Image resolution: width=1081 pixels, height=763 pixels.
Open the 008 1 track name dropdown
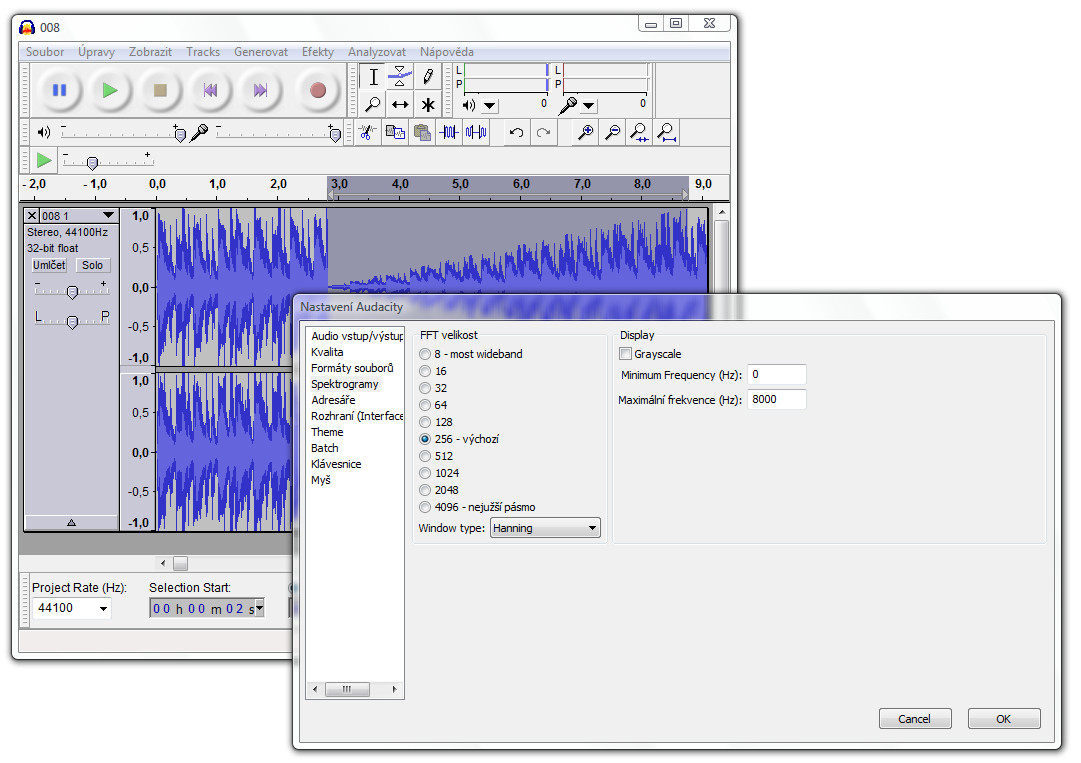click(x=108, y=216)
